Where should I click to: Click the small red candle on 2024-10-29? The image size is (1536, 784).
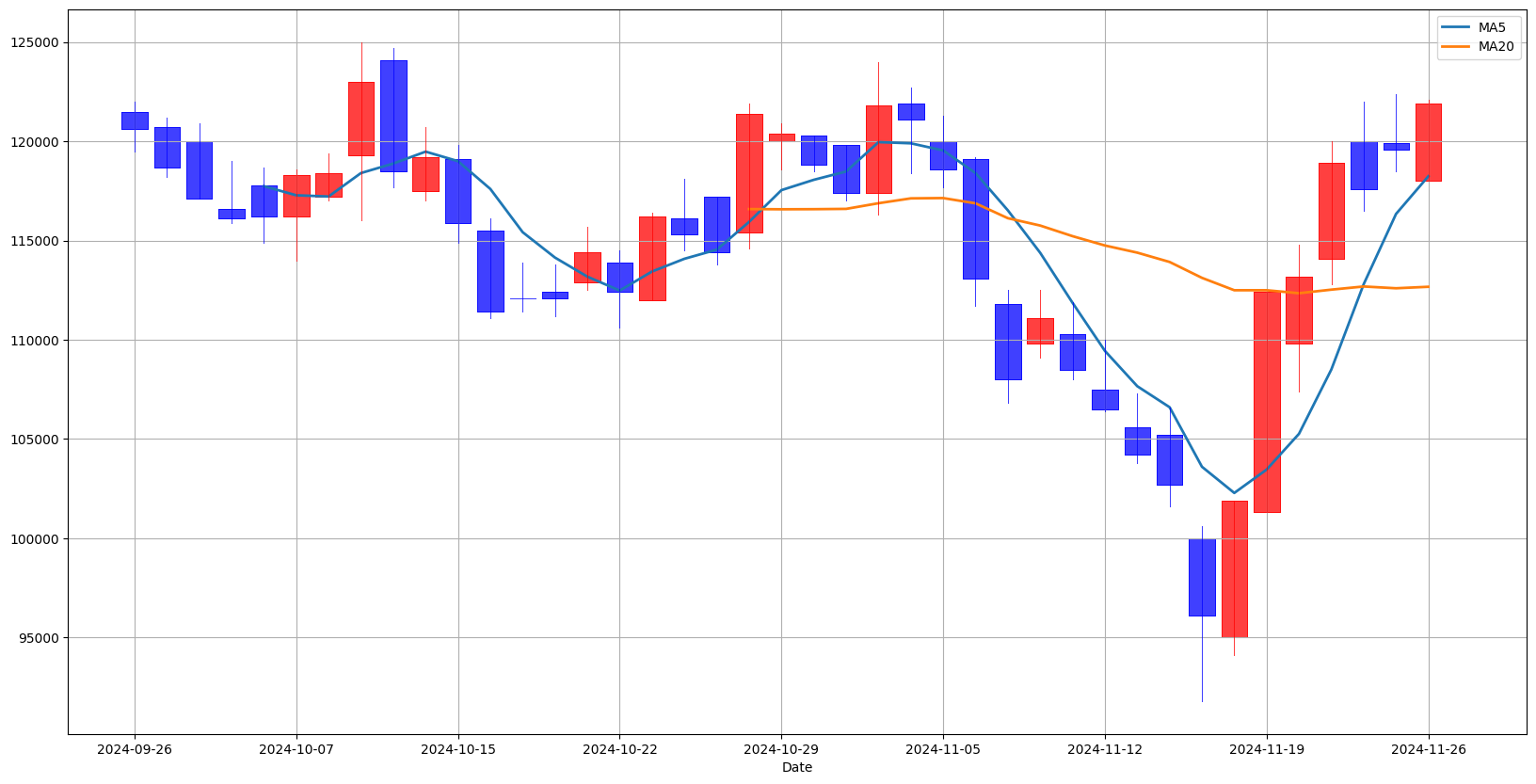pos(781,137)
